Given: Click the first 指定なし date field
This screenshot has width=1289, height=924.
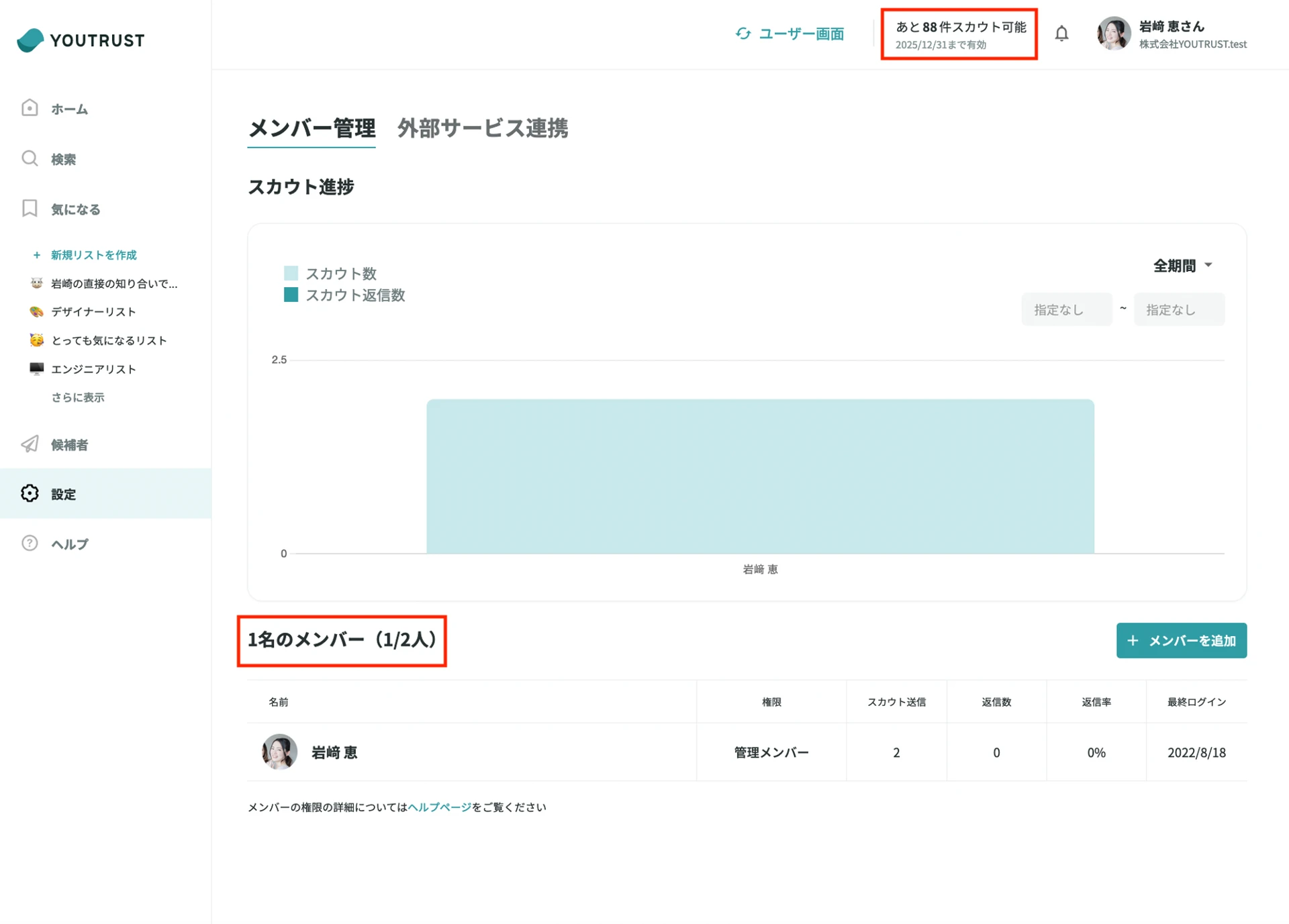Looking at the screenshot, I should tap(1066, 309).
